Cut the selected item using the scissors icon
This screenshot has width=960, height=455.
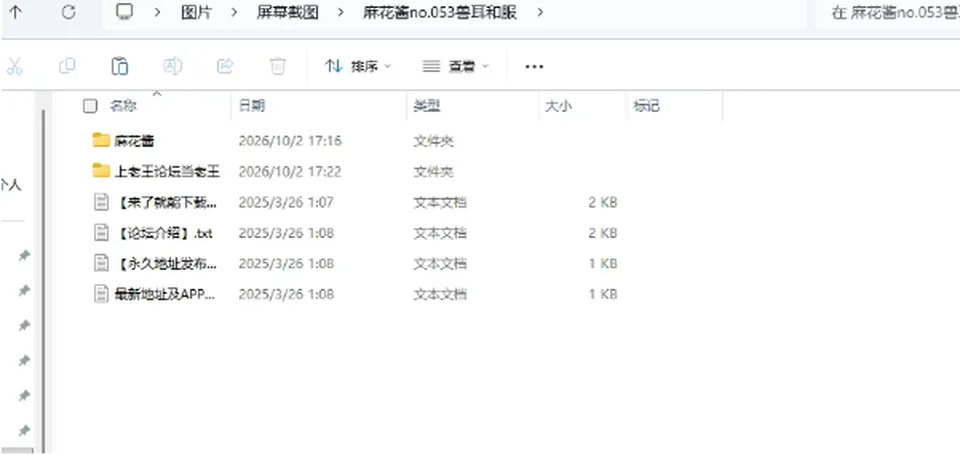click(14, 66)
